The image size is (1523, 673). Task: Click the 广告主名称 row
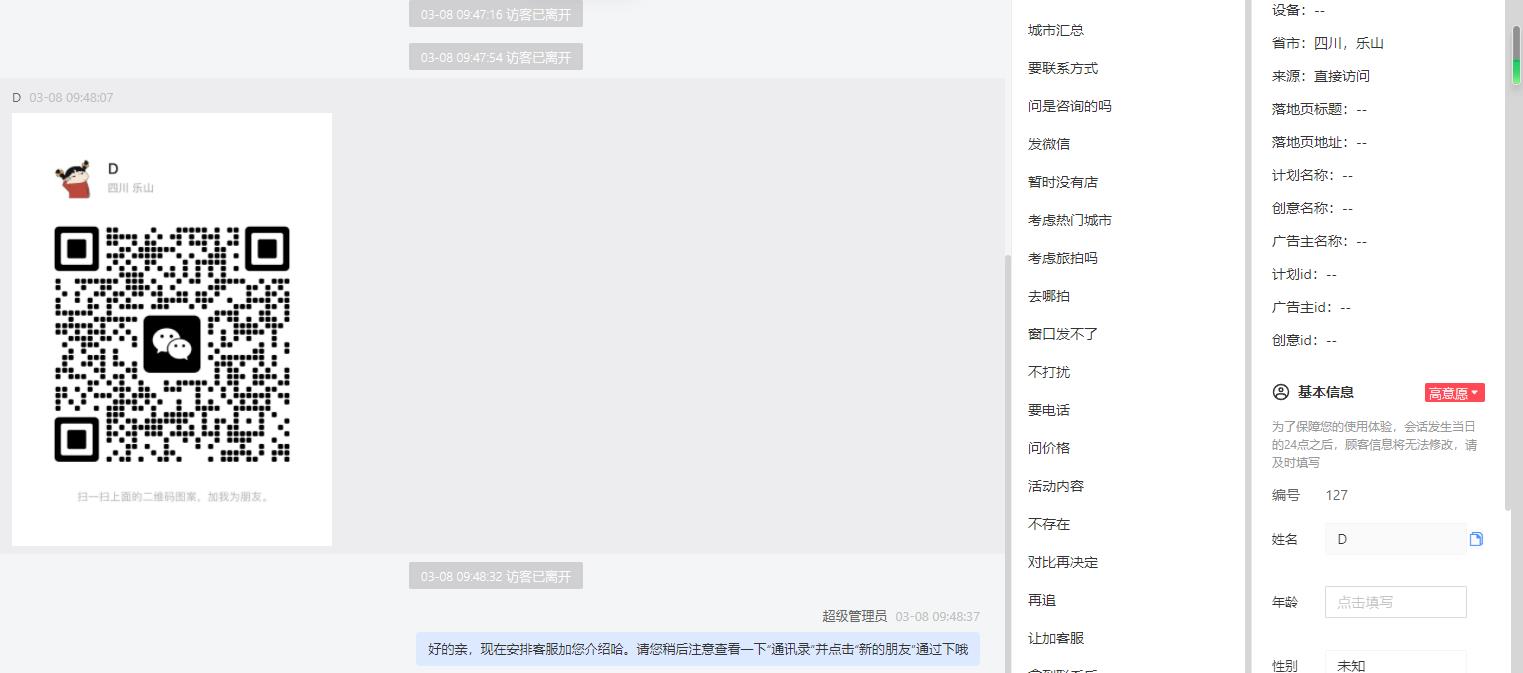[x=1319, y=241]
